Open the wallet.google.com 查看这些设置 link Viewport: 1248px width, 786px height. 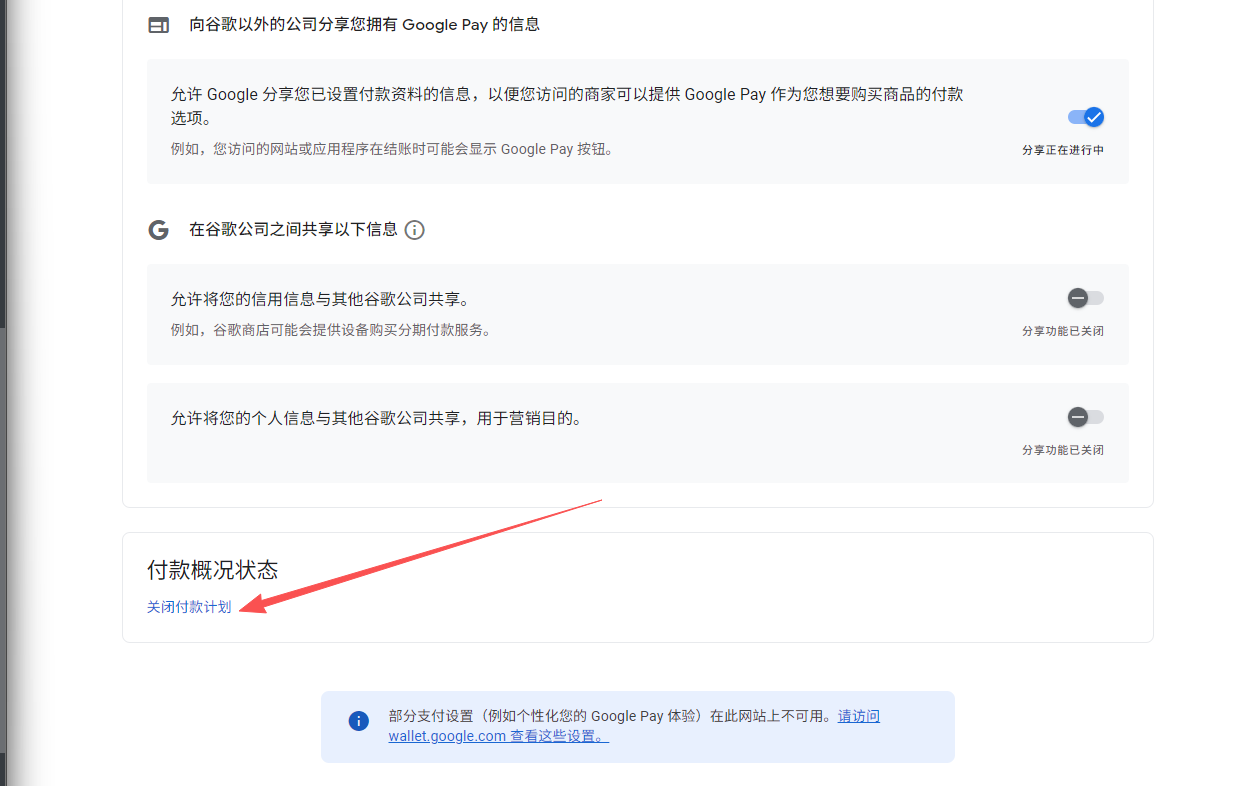[x=498, y=736]
